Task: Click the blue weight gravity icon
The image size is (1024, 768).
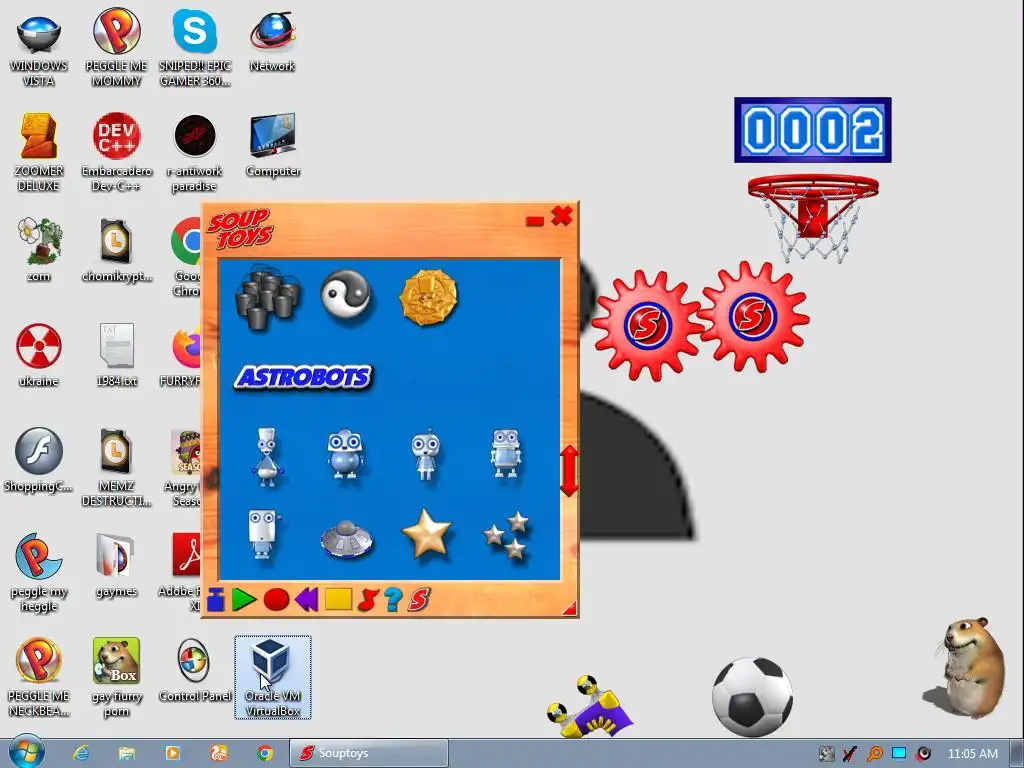Action: (216, 600)
